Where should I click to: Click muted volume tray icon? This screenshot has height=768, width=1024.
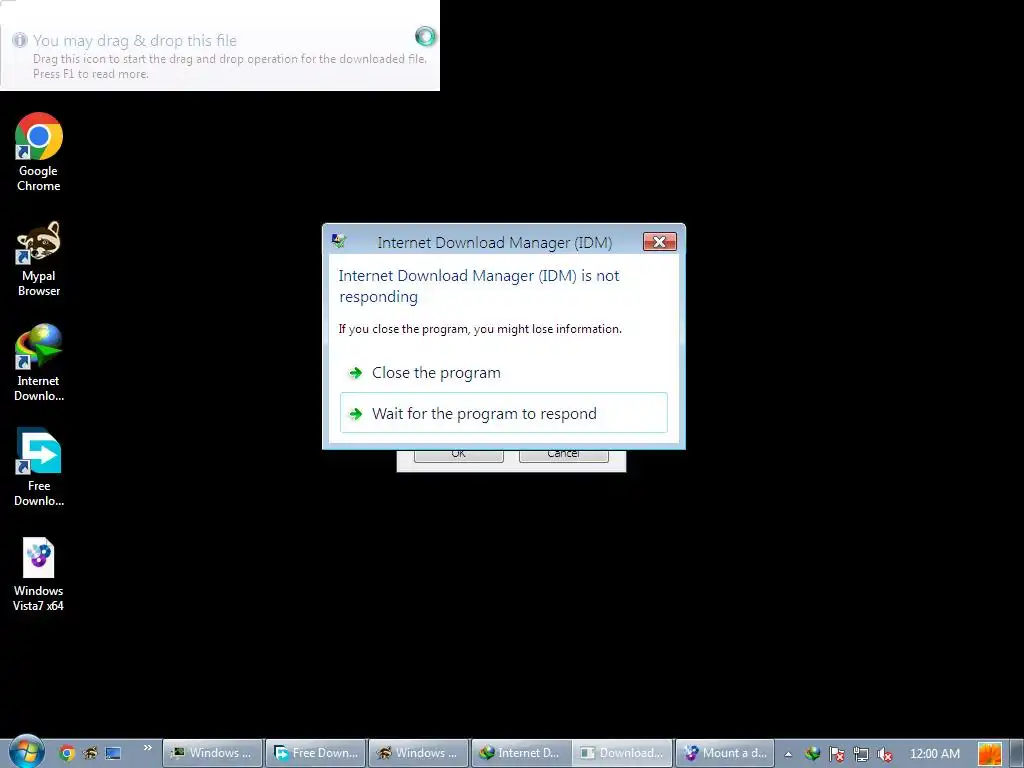coord(885,754)
